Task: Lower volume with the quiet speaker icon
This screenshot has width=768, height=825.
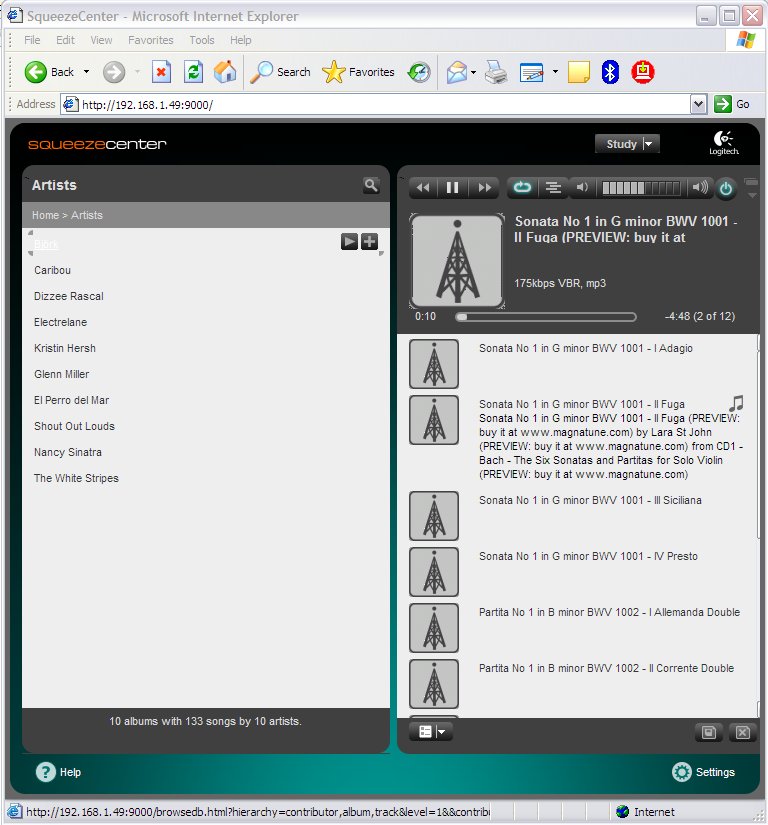Action: 581,187
